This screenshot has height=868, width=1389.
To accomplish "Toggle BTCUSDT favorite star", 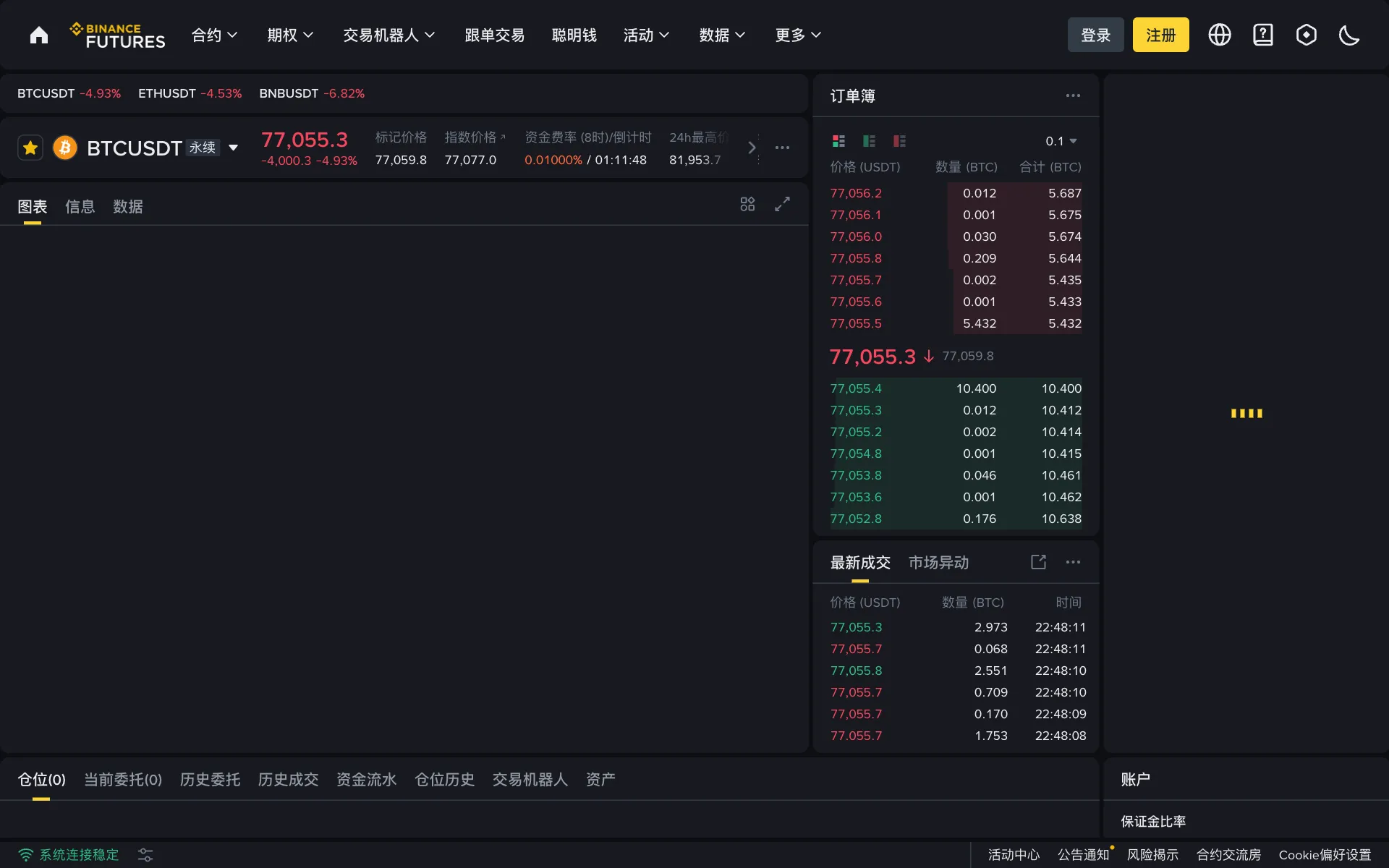I will coord(30,148).
